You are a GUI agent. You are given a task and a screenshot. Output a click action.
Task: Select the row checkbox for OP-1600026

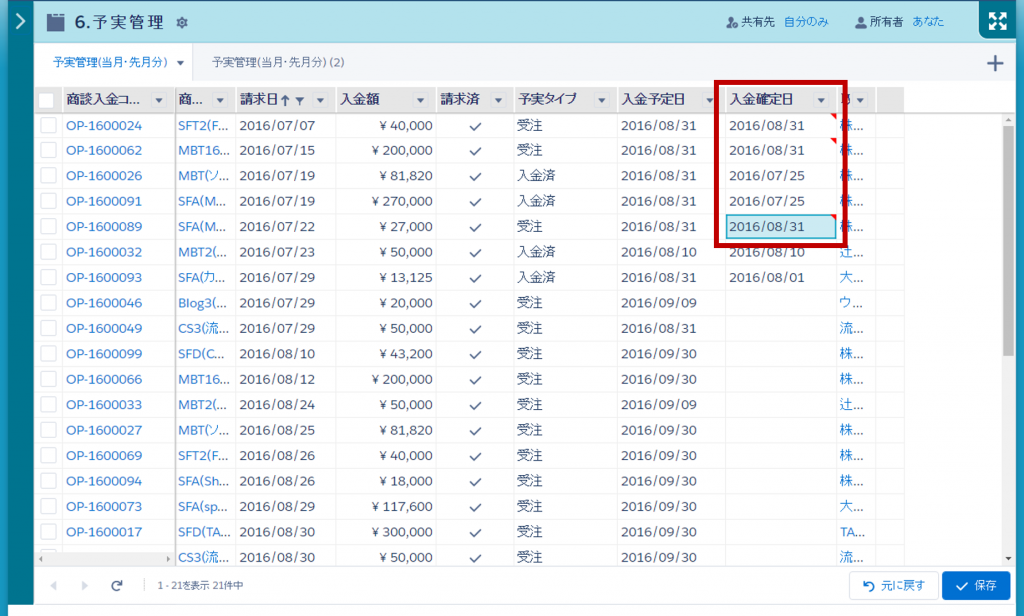click(48, 176)
